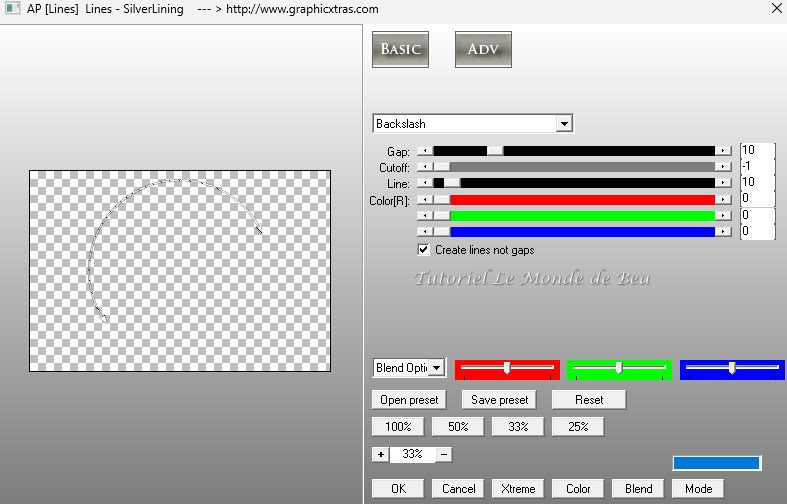Viewport: 787px width, 504px height.
Task: Focus the Gap value field
Action: tap(757, 150)
